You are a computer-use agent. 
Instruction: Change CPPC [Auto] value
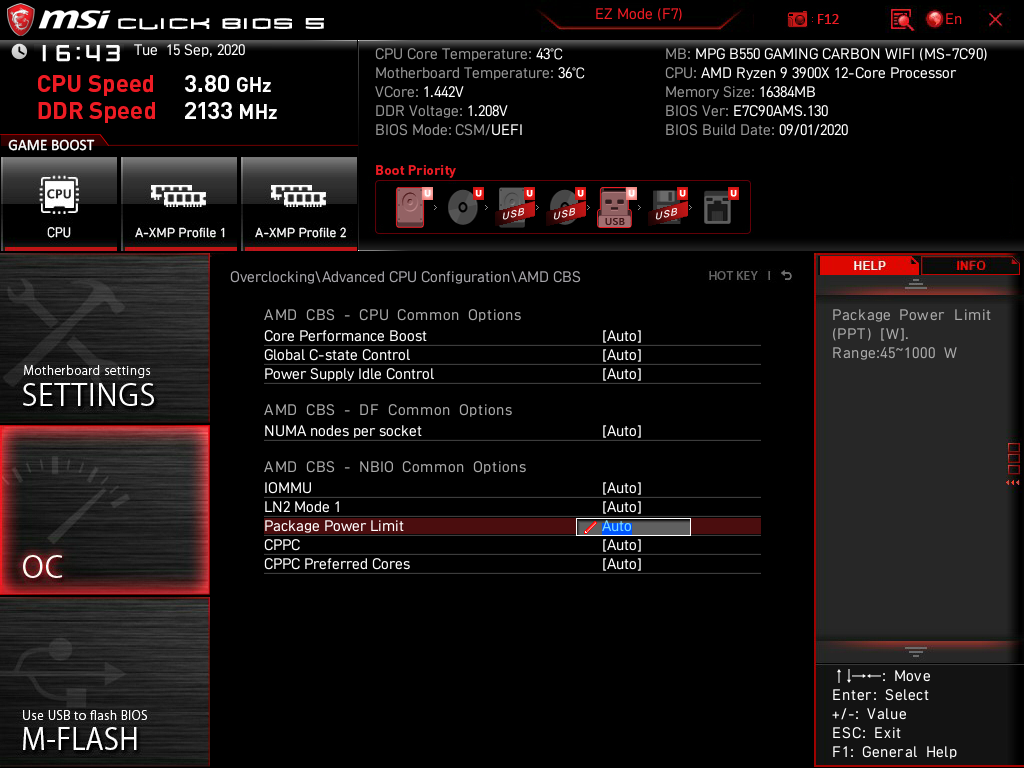point(622,545)
